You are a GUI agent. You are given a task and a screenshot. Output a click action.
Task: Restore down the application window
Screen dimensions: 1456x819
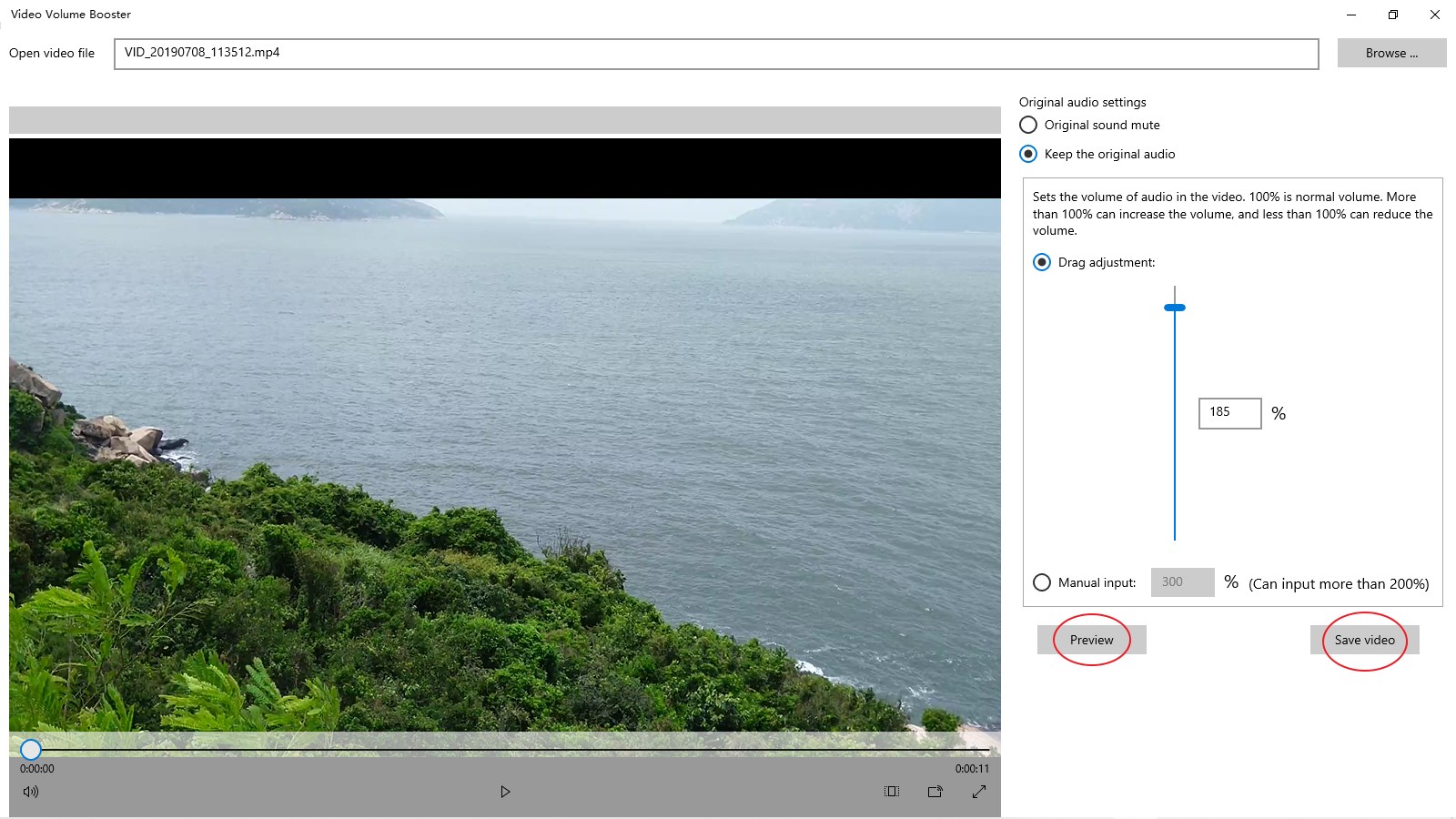[x=1393, y=15]
